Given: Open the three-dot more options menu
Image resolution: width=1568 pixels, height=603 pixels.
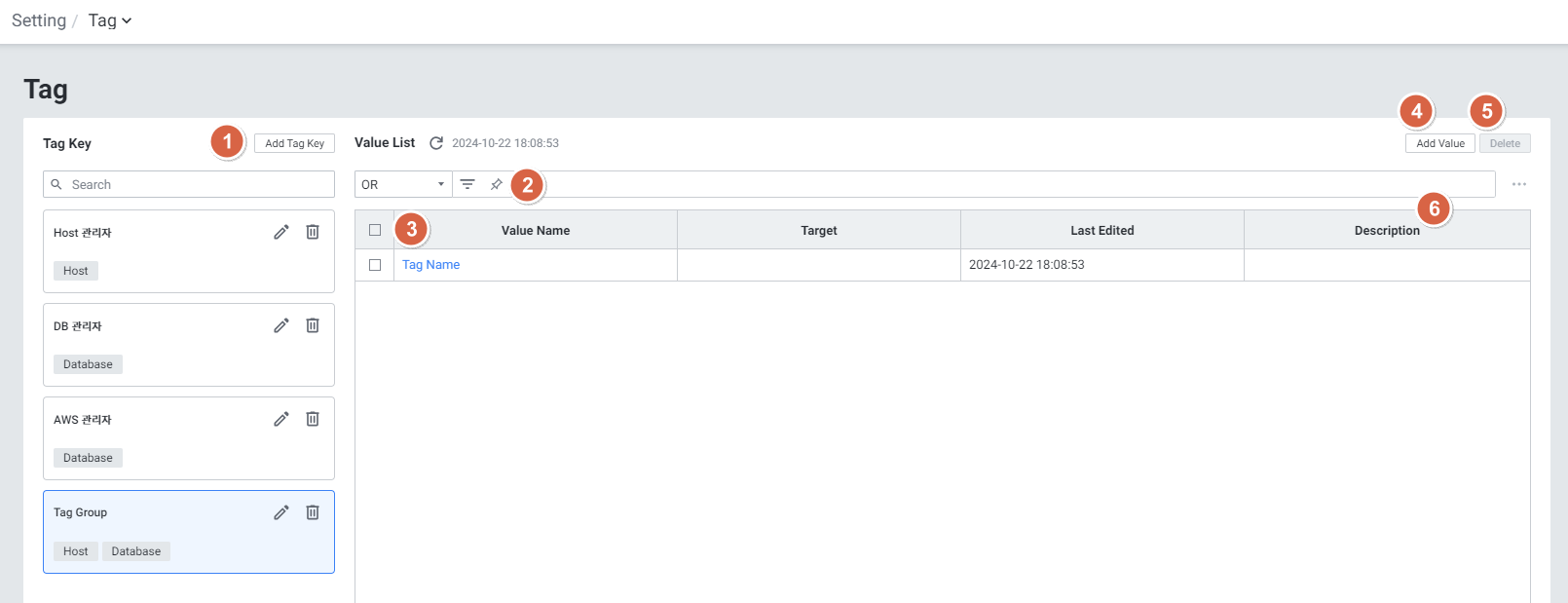Looking at the screenshot, I should [1518, 184].
